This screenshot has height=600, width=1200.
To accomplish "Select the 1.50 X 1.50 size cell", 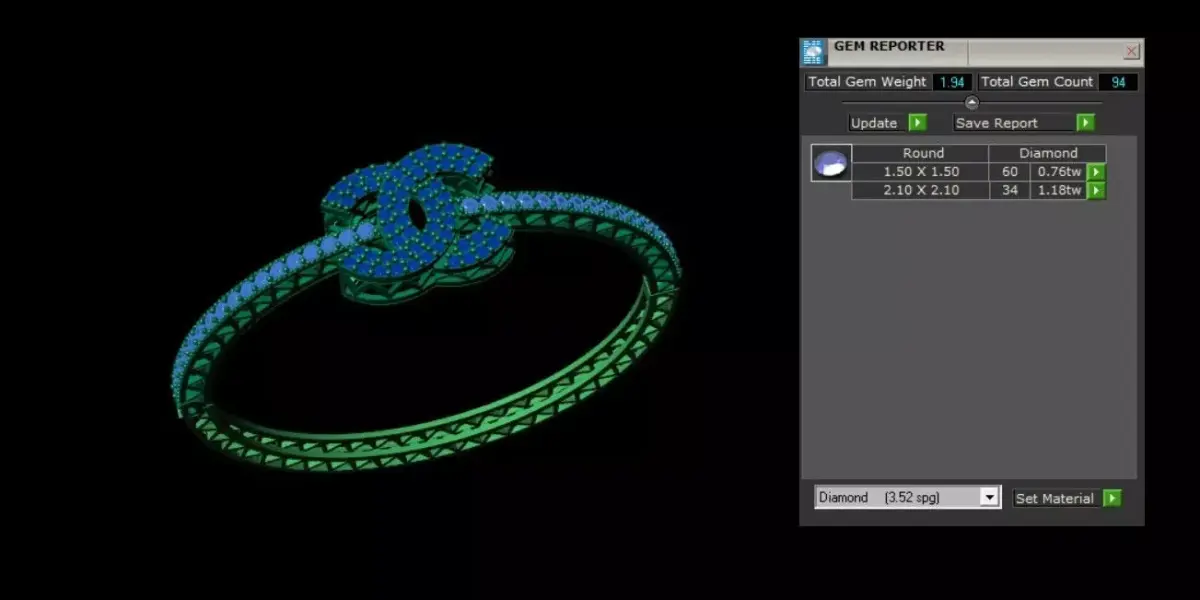I will tap(920, 172).
